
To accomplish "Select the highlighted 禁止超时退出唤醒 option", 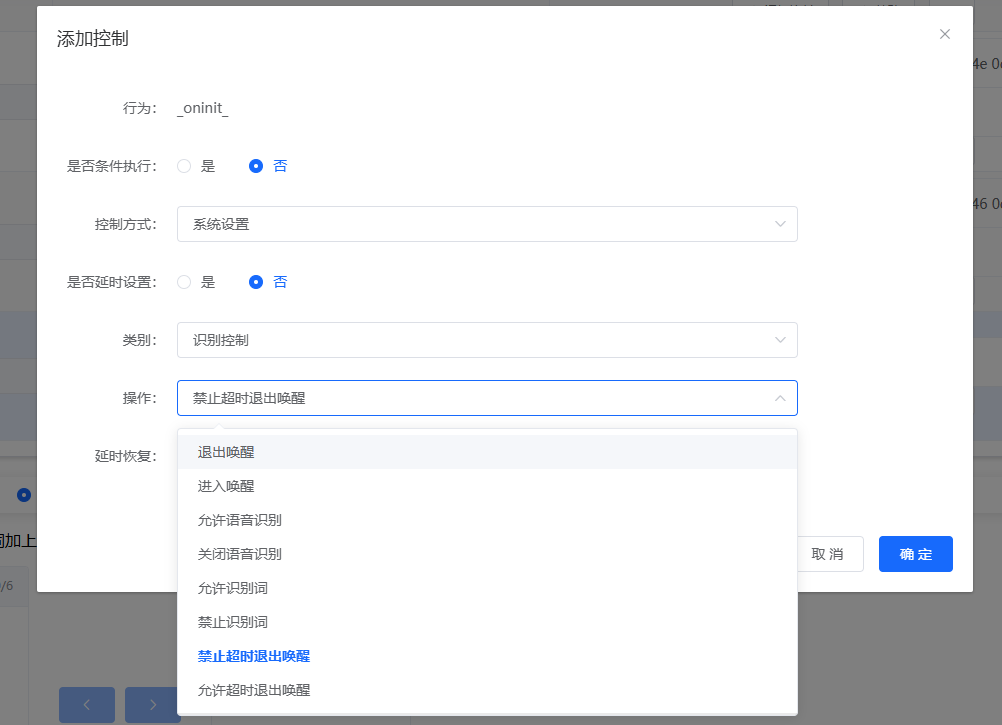I will [253, 655].
